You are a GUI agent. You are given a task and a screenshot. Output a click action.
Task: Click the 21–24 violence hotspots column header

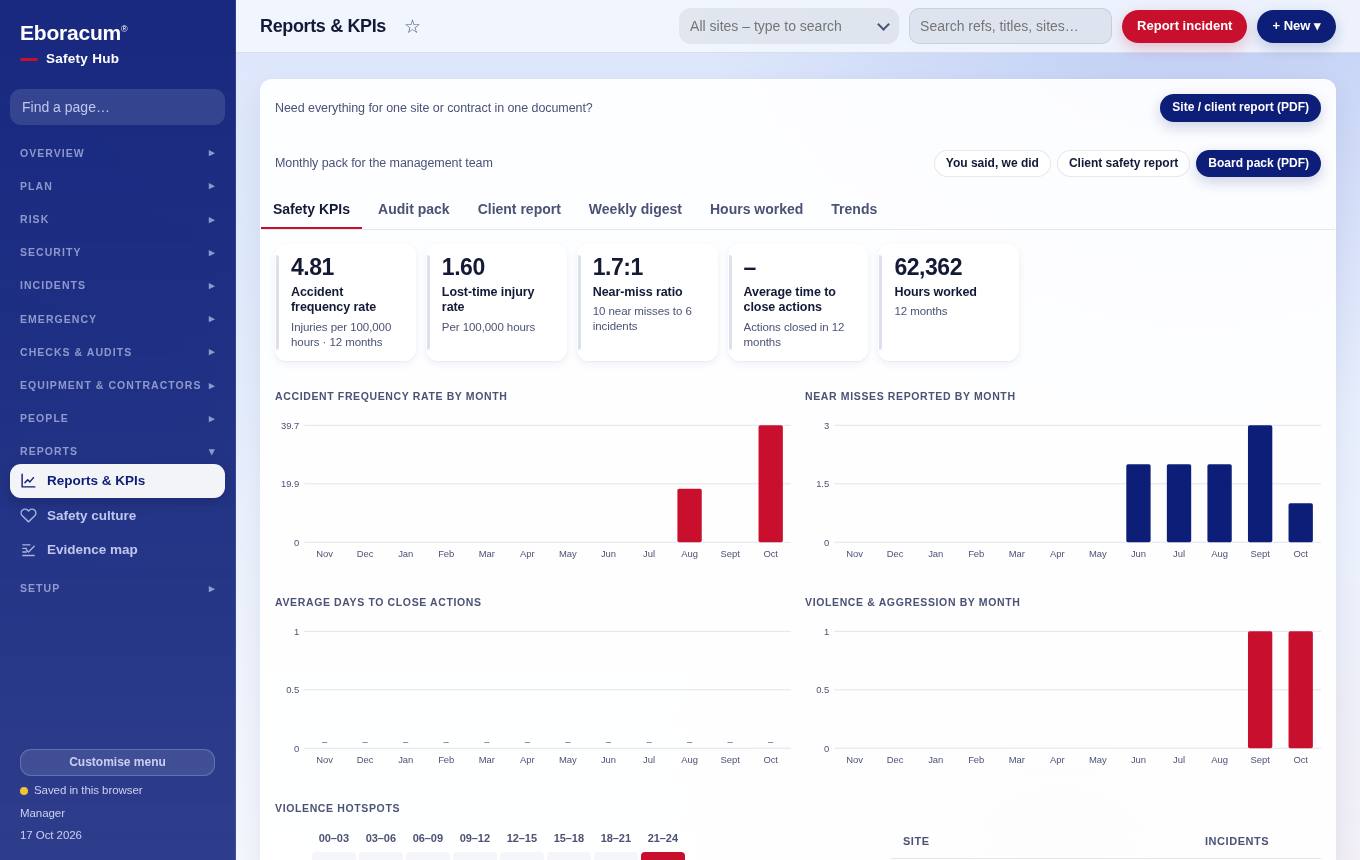pos(662,838)
